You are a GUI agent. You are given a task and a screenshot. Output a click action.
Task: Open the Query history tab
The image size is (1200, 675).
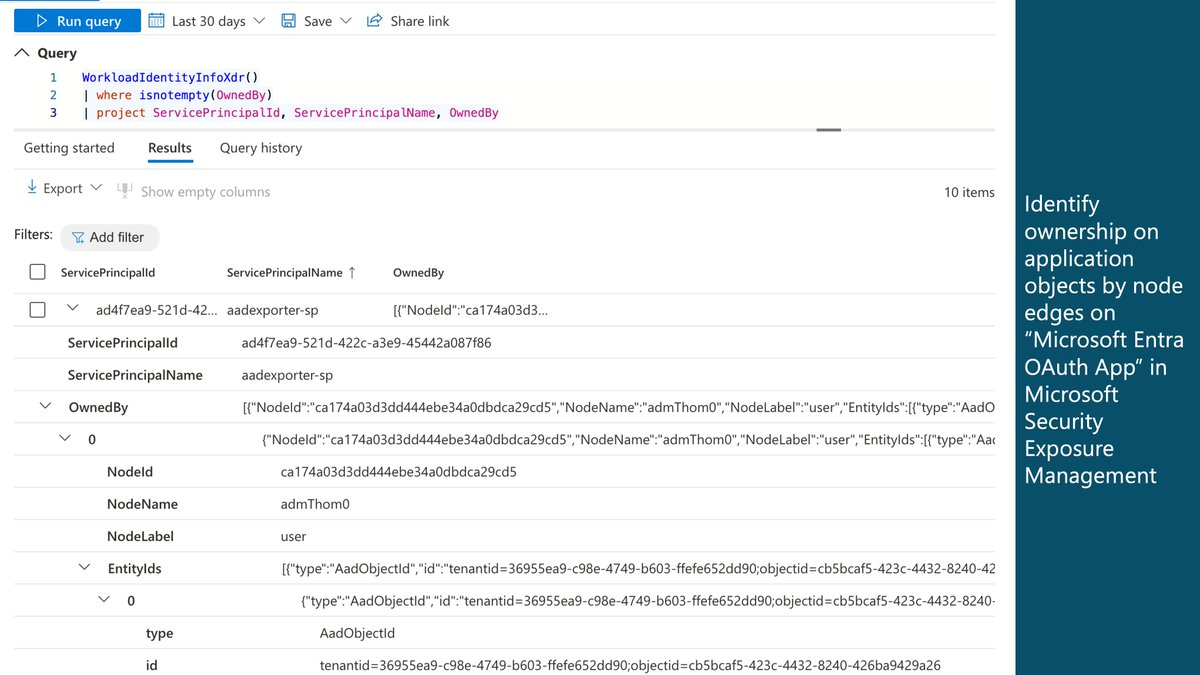pyautogui.click(x=261, y=148)
